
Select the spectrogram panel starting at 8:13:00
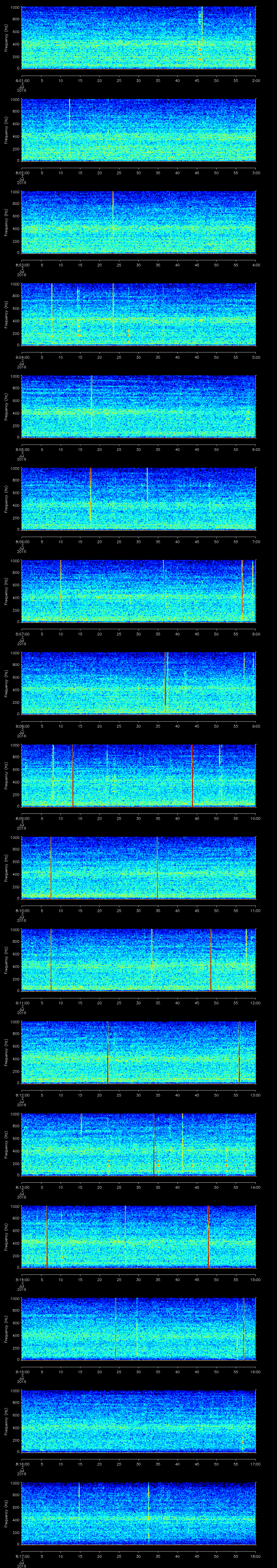[139, 1144]
